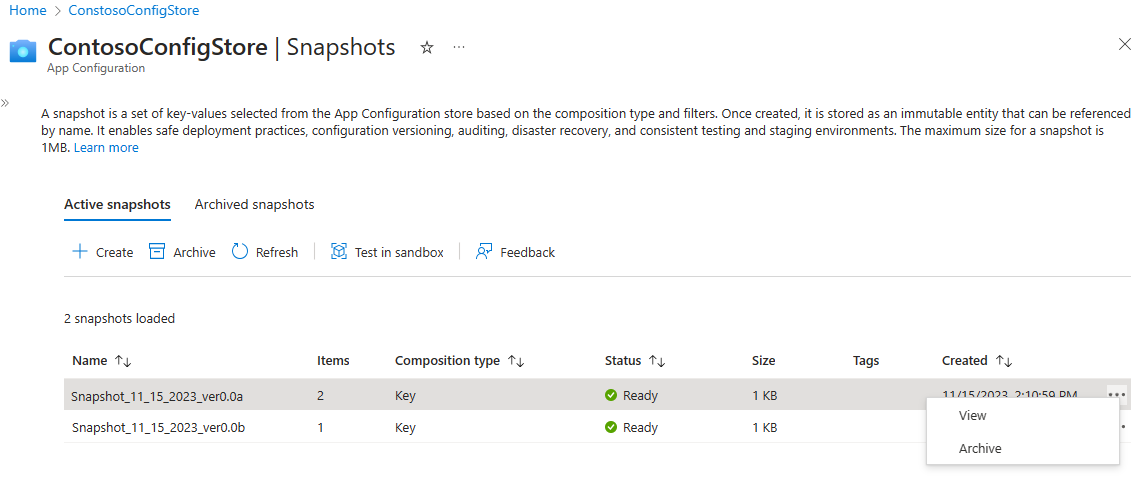Favorite the page with the star icon
The width and height of the screenshot is (1147, 501).
tap(427, 48)
